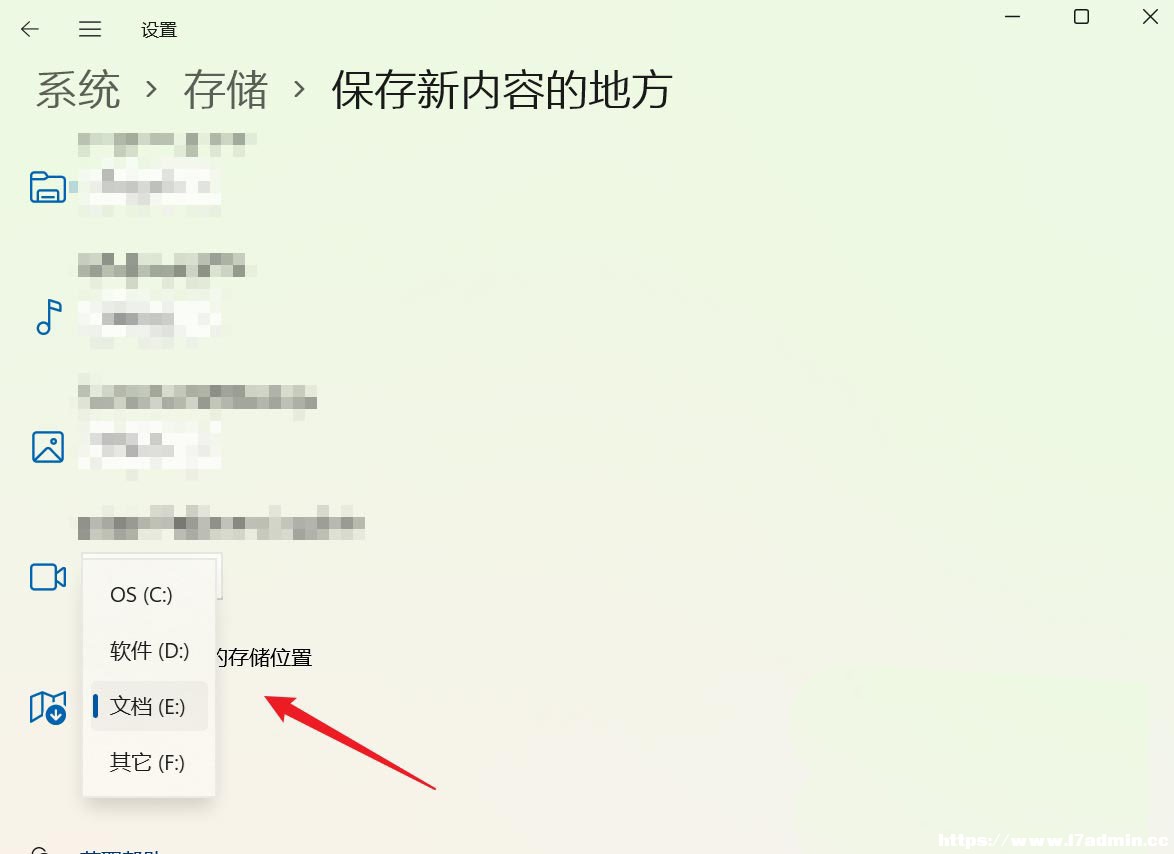This screenshot has height=854, width=1174.
Task: Choose 其它 (F:) drive option
Action: click(x=149, y=762)
